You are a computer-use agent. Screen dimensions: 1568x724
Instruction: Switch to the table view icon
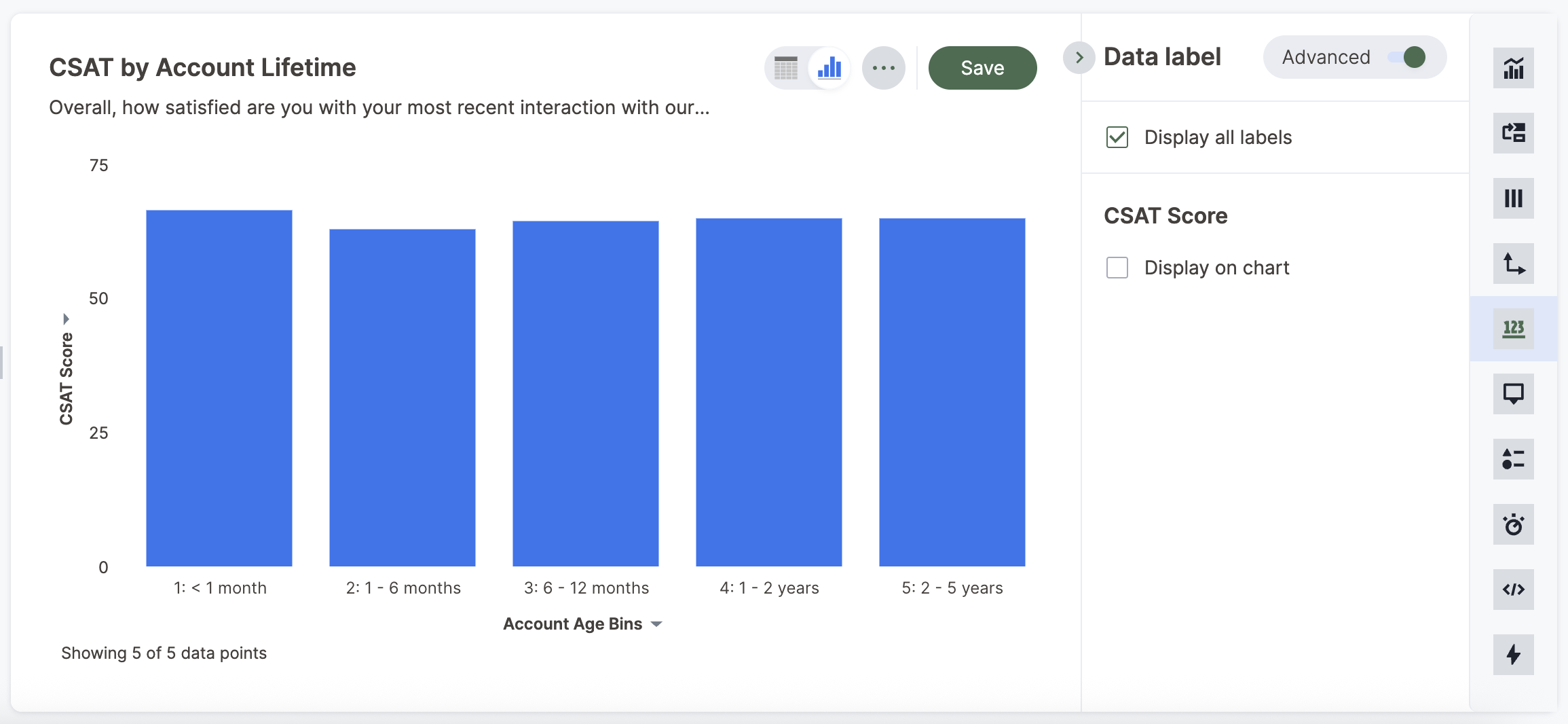(786, 68)
